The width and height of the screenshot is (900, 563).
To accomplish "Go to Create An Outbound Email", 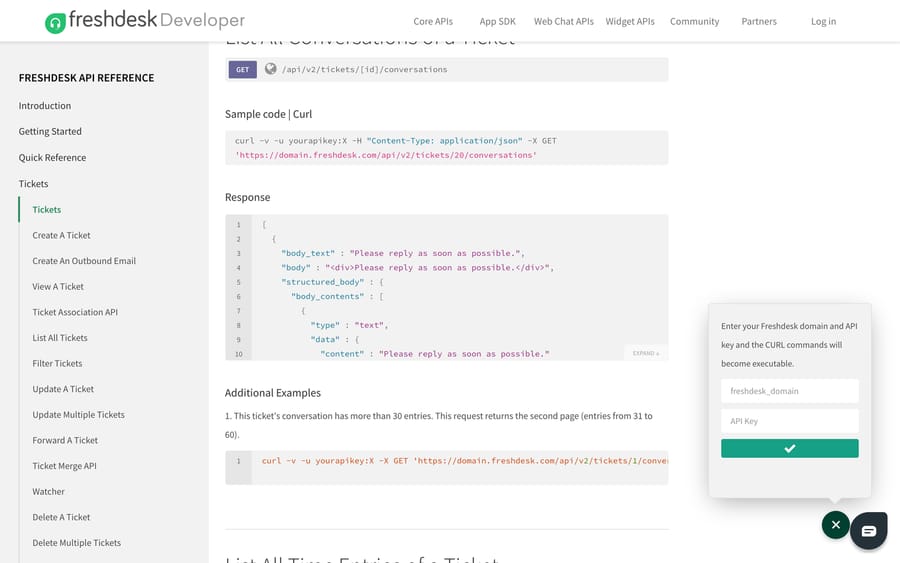I will coord(84,261).
